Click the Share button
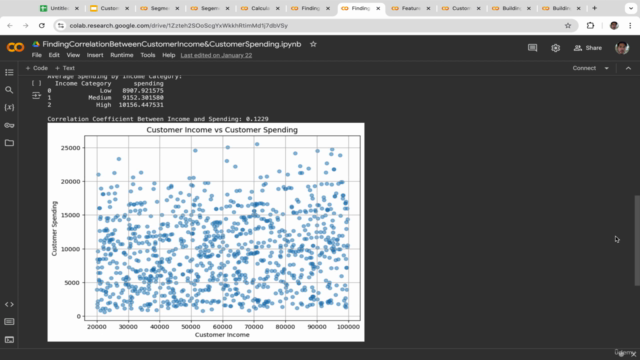Image resolution: width=640 pixels, height=360 pixels. (x=588, y=48)
